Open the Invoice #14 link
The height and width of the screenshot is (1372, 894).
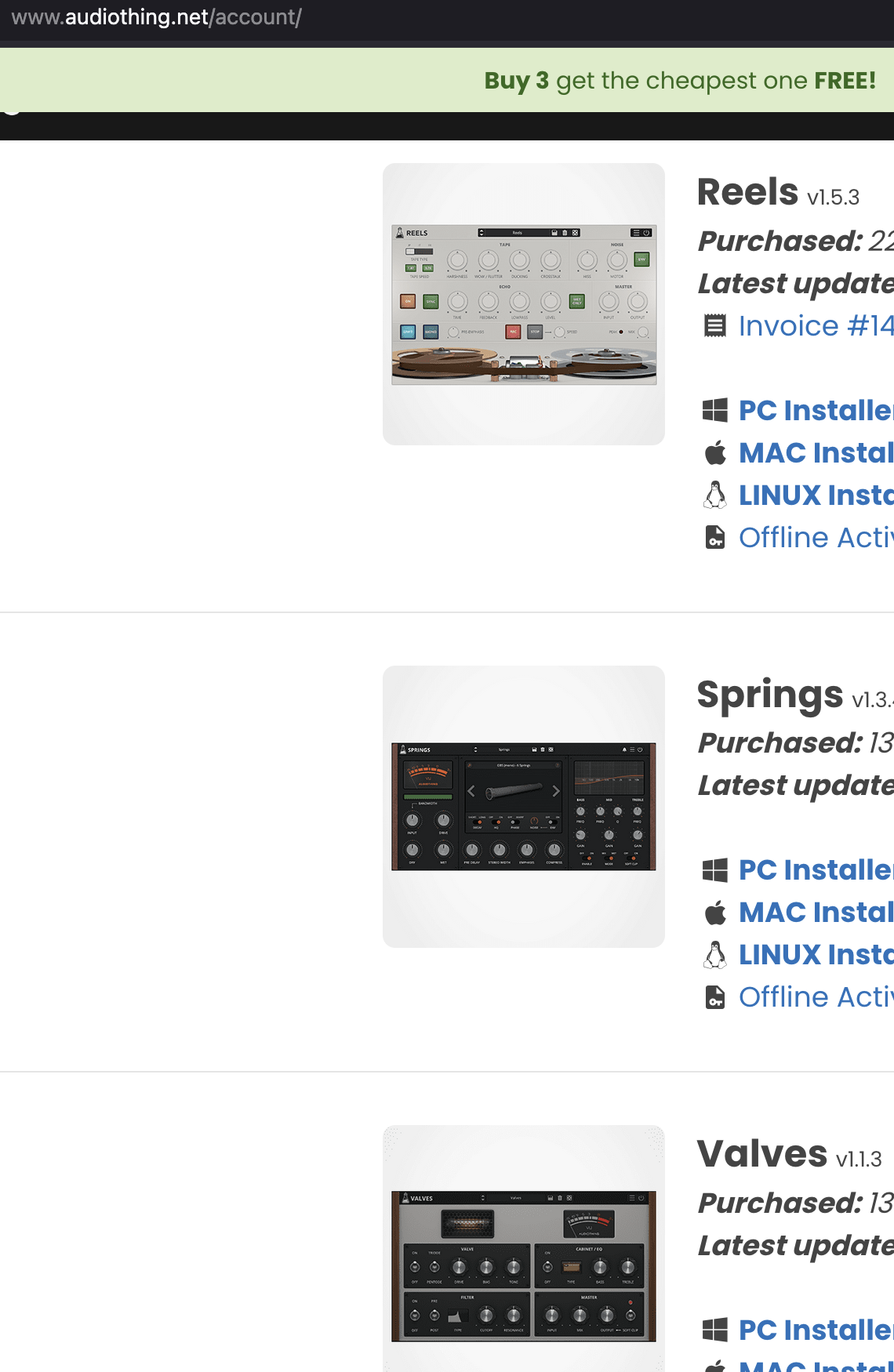click(816, 325)
